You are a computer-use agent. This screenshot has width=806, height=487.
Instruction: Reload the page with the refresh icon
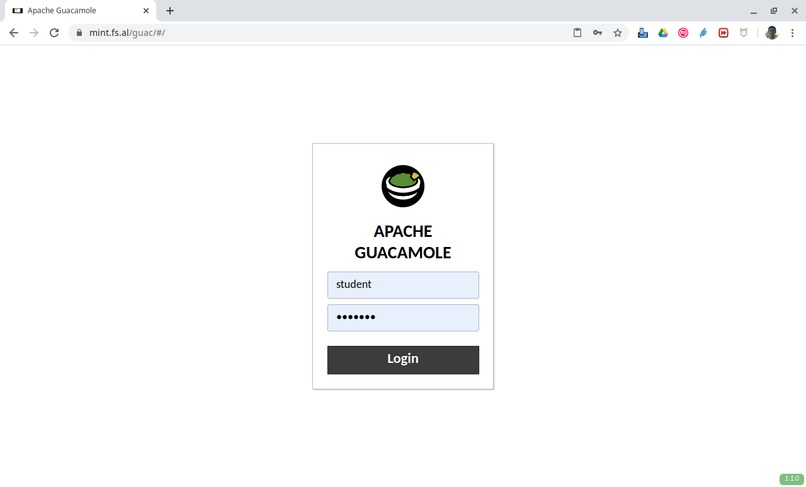pyautogui.click(x=54, y=33)
